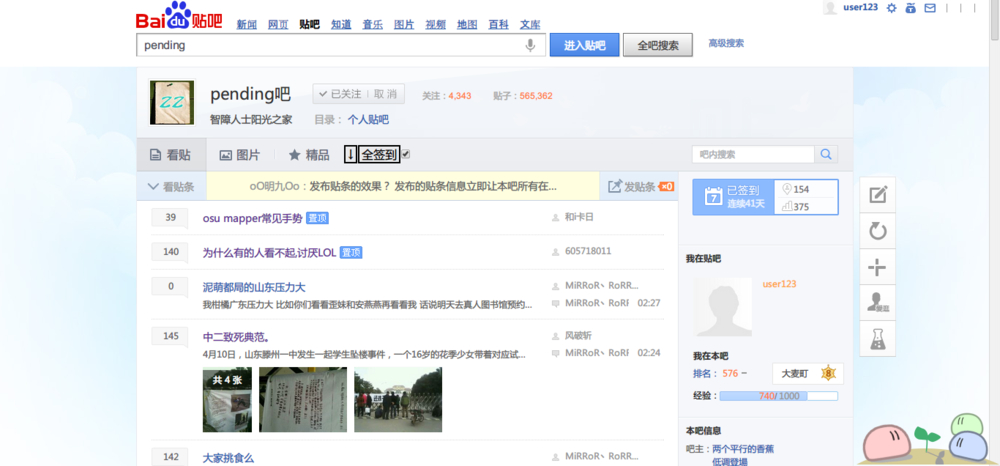Click the plus cross icon in right sidebar
The image size is (1000, 466).
[878, 267]
